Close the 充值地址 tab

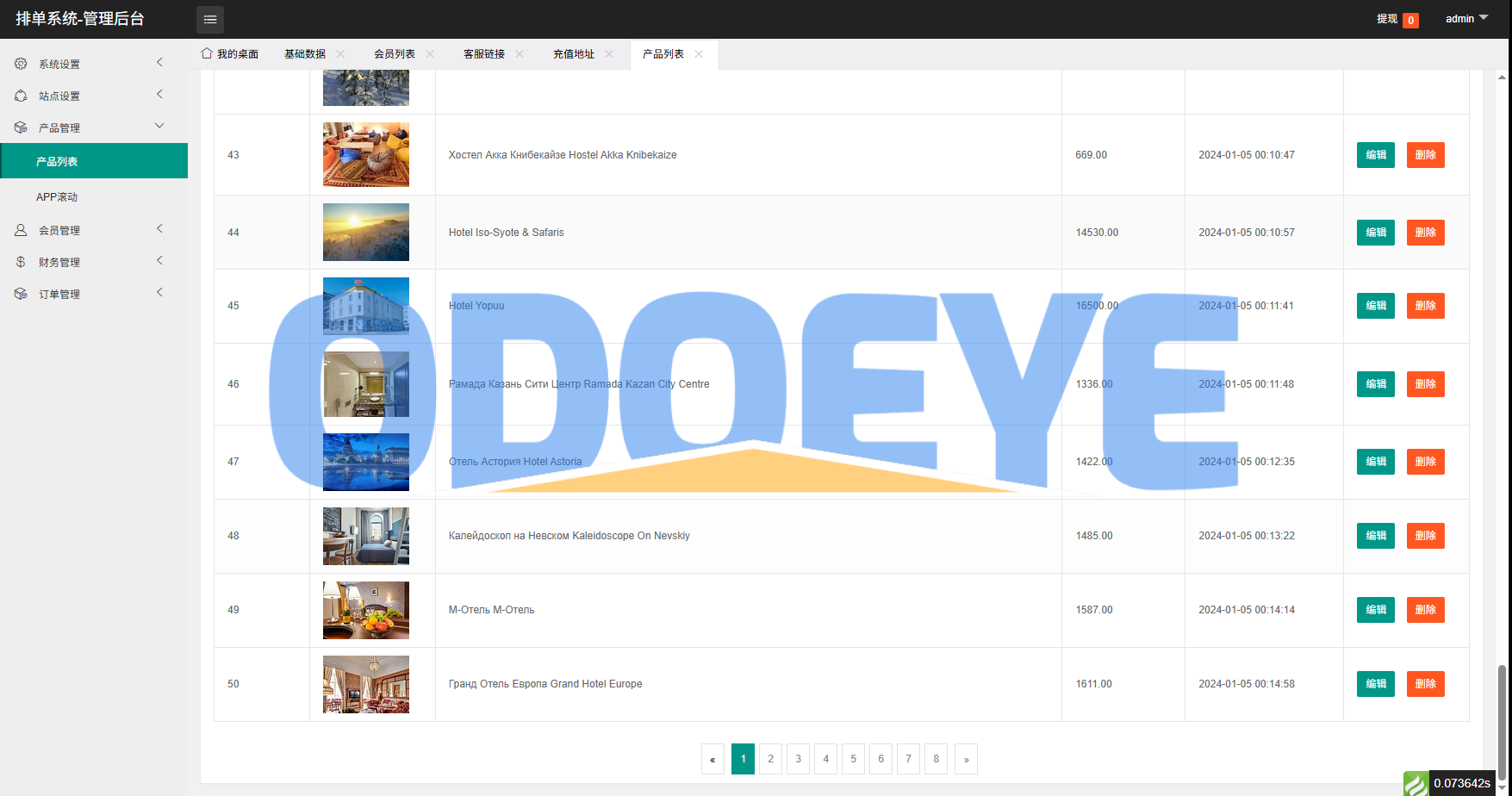point(609,53)
